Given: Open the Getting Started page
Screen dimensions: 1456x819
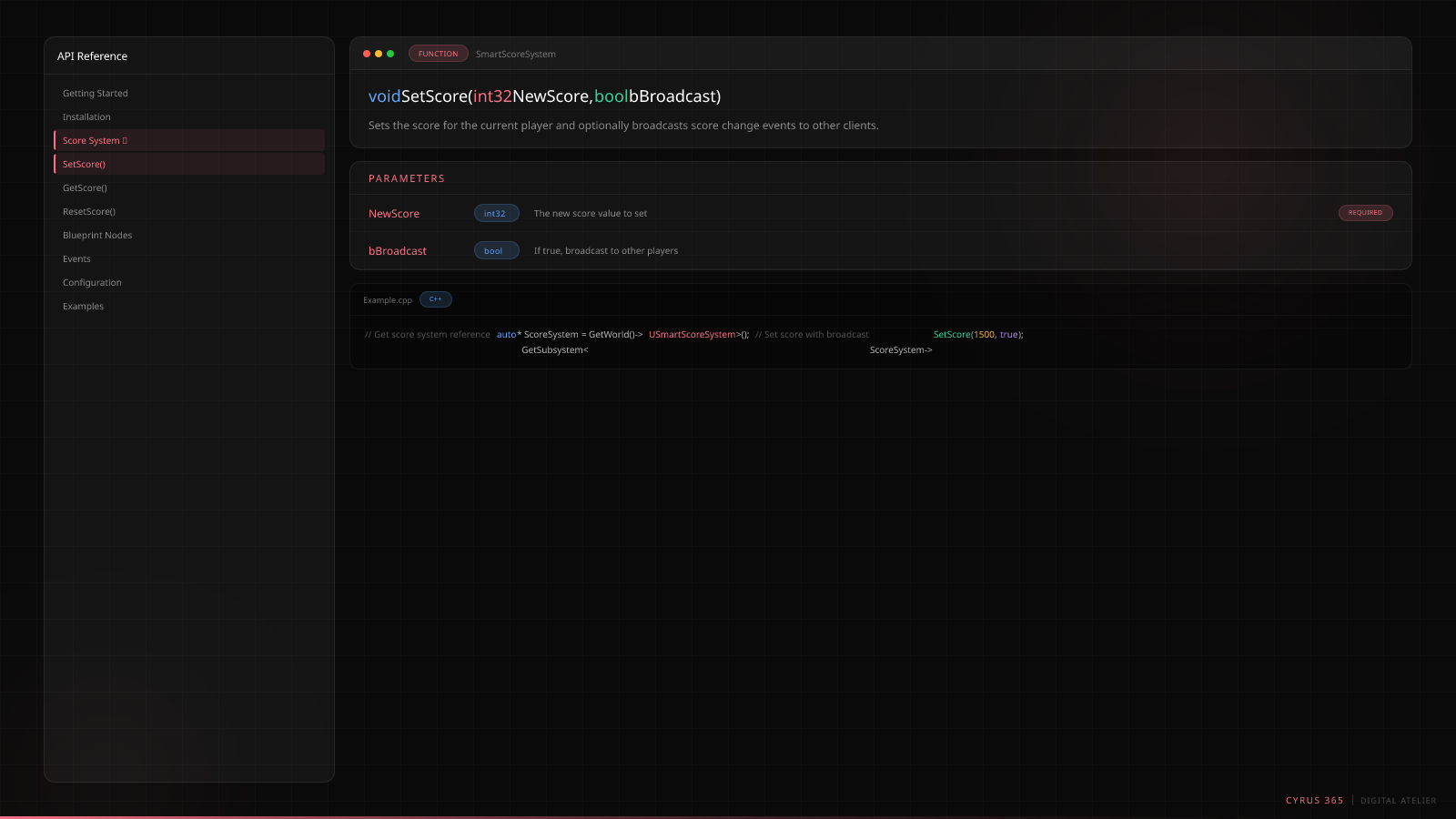Looking at the screenshot, I should [x=96, y=94].
